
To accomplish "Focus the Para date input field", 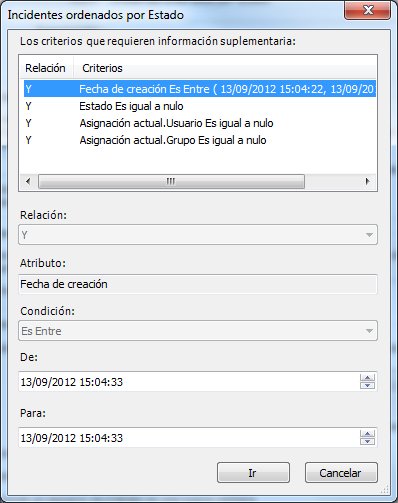I will 189,438.
